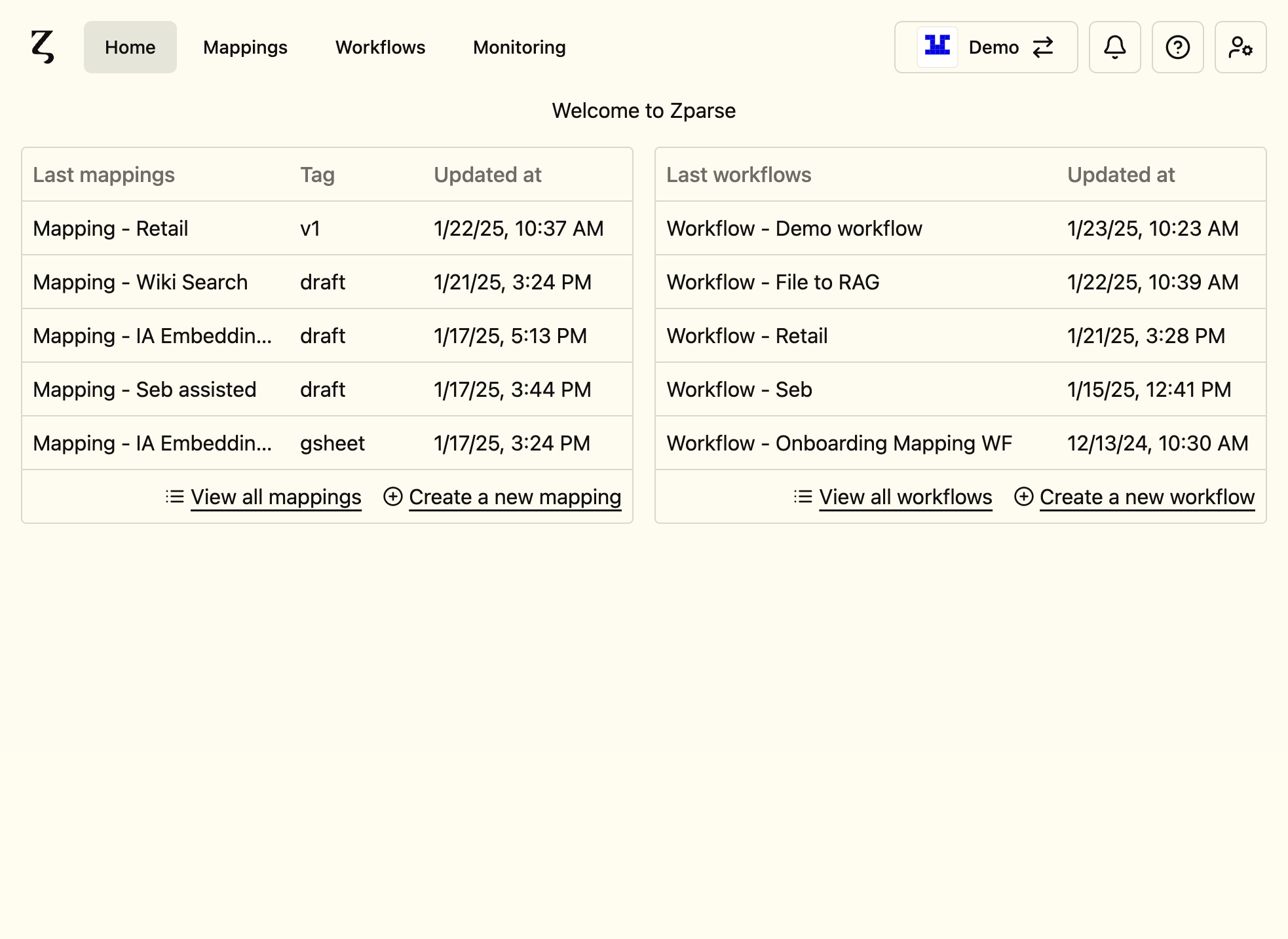The image size is (1288, 939).
Task: Open Mapping - IA Embeddin... updated 5:13 PM
Action: pos(327,336)
